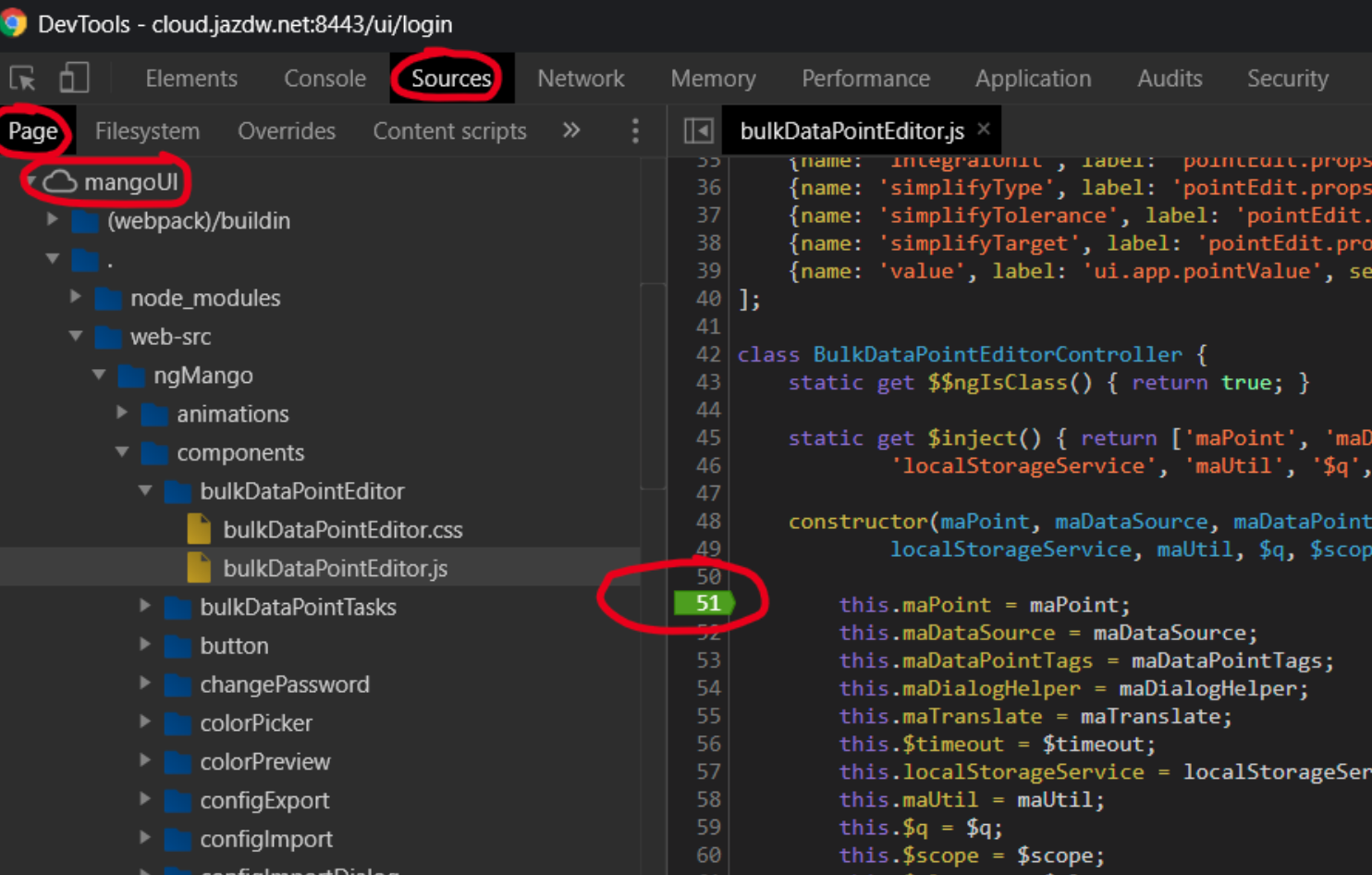Select the animations folder icon
The width and height of the screenshot is (1372, 875).
[154, 414]
